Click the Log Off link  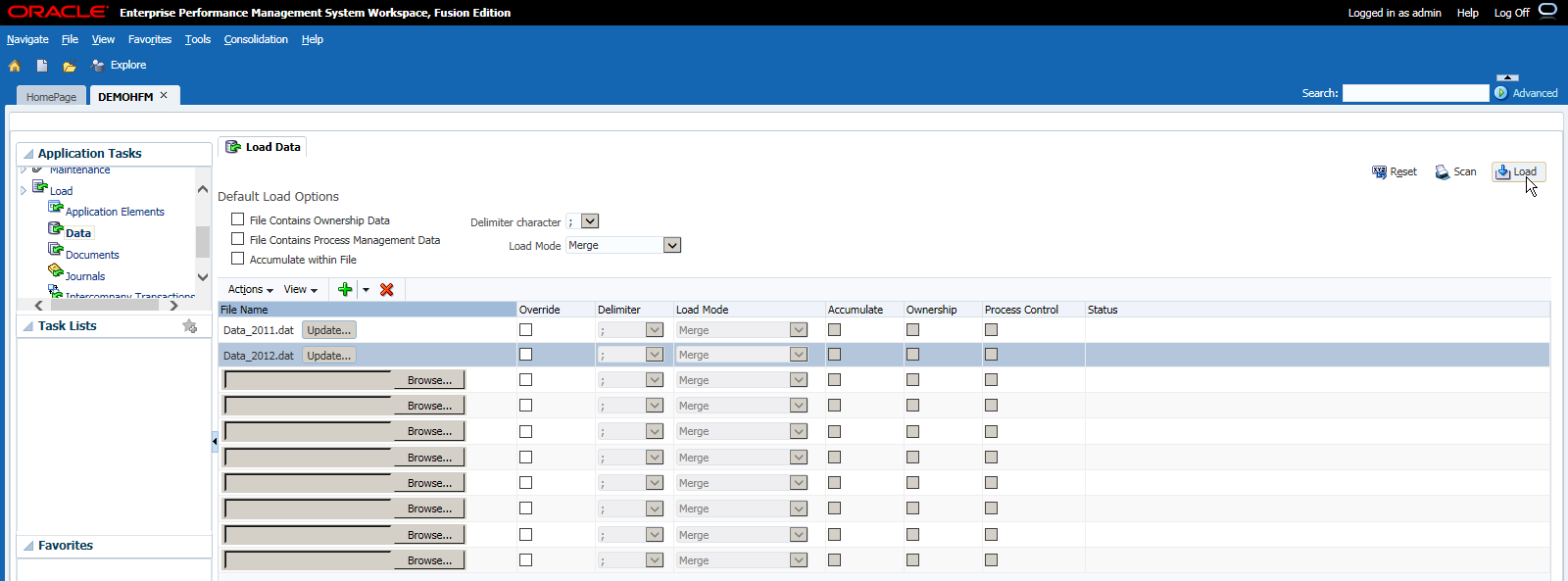(x=1511, y=13)
